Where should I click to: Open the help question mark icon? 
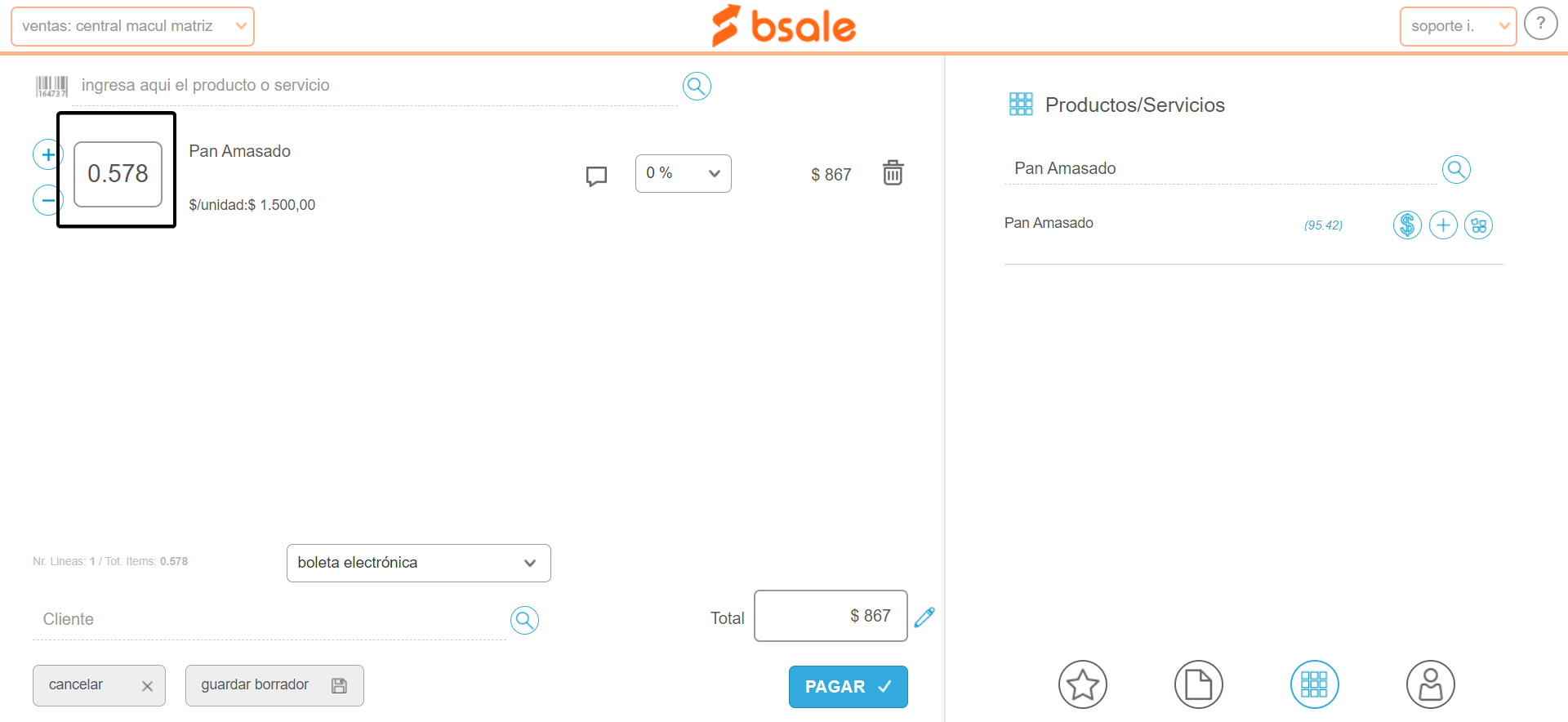tap(1541, 24)
